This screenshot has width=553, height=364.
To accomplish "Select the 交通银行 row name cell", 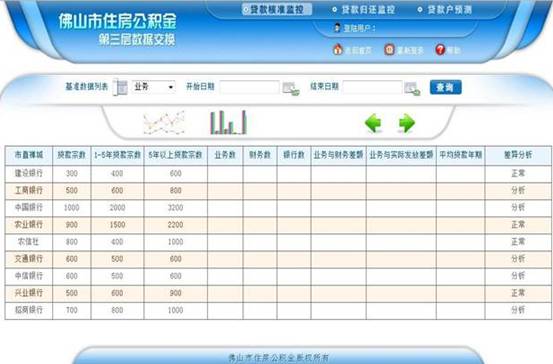I will pos(29,259).
